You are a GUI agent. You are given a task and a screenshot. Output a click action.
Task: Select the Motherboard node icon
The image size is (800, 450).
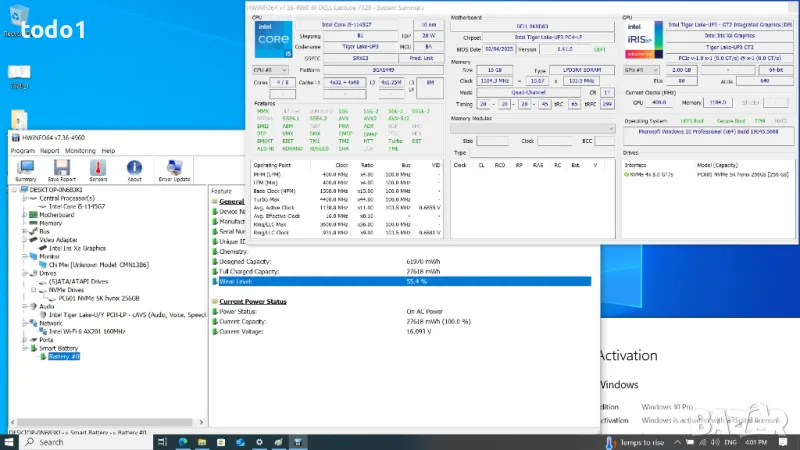(33, 215)
